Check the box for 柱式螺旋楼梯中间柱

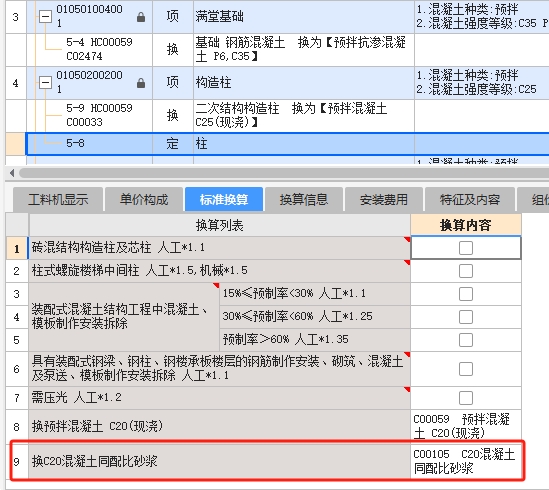click(x=466, y=271)
